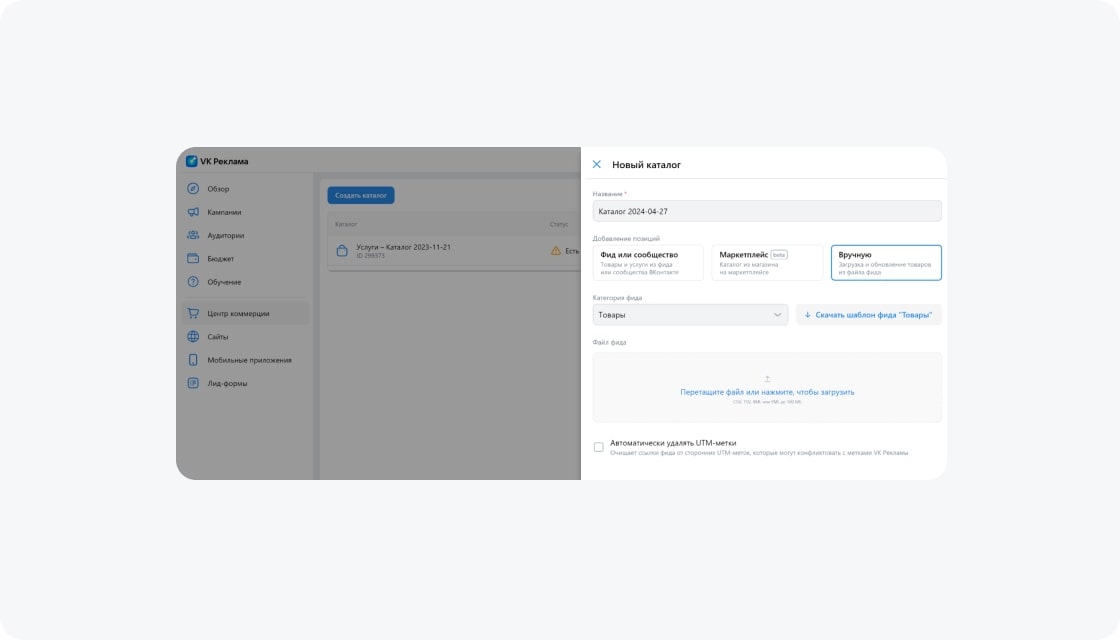1120x640 pixels.
Task: Click the Мобильные приложения phone icon
Action: (x=193, y=360)
